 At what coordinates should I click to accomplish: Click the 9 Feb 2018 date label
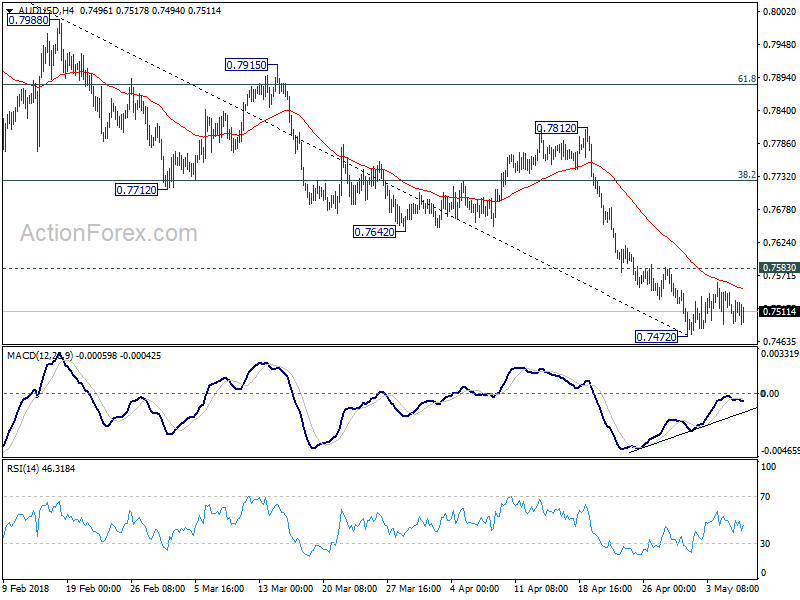pos(27,588)
